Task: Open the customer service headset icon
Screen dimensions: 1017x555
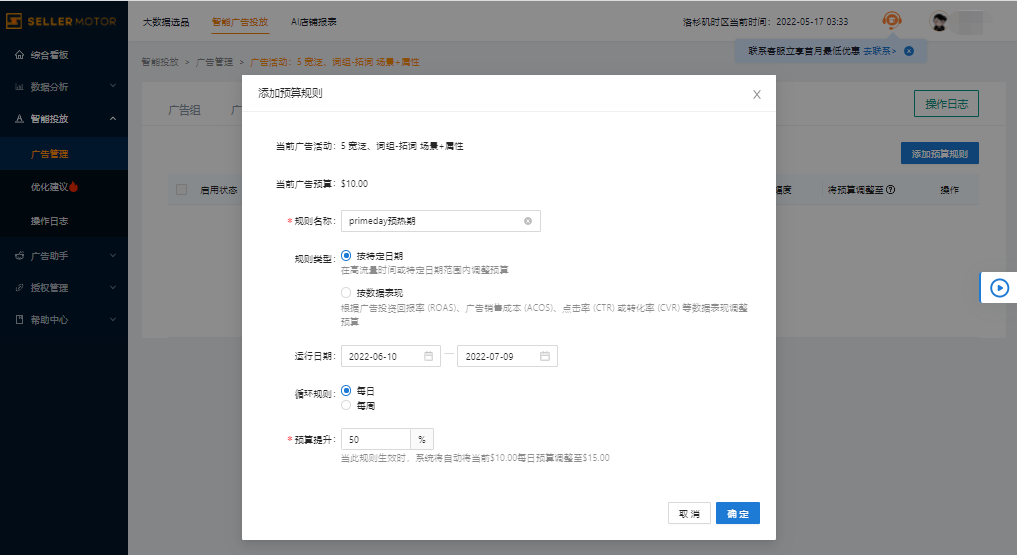Action: point(892,21)
